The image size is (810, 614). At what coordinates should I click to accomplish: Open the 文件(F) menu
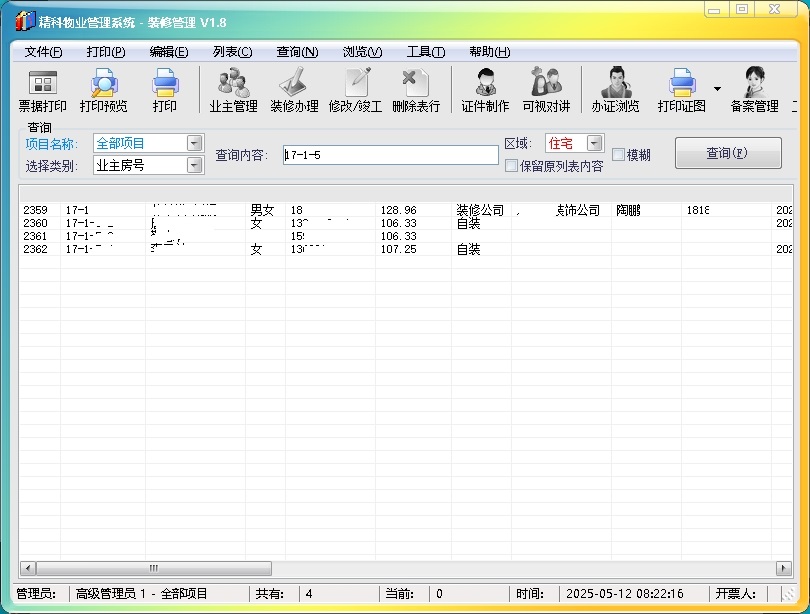coord(43,52)
